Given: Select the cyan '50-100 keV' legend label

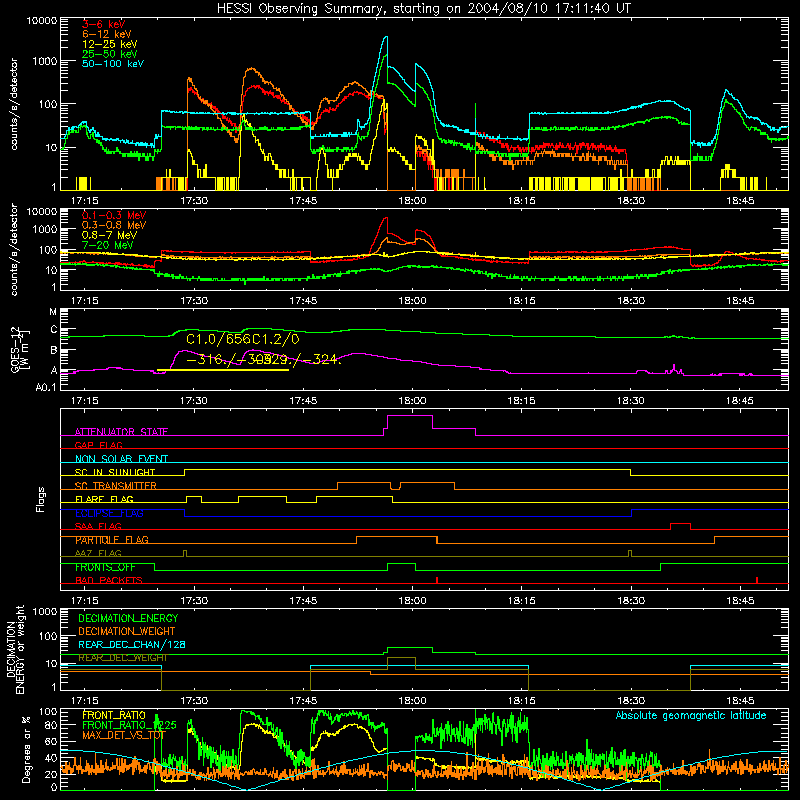Looking at the screenshot, I should (113, 64).
